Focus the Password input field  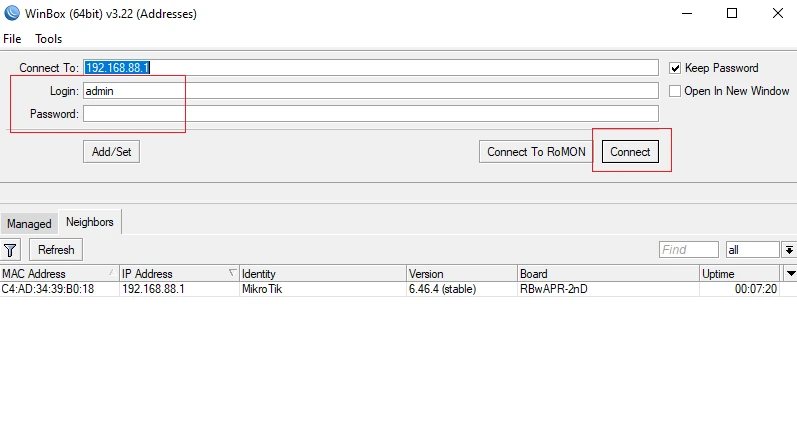click(x=370, y=114)
